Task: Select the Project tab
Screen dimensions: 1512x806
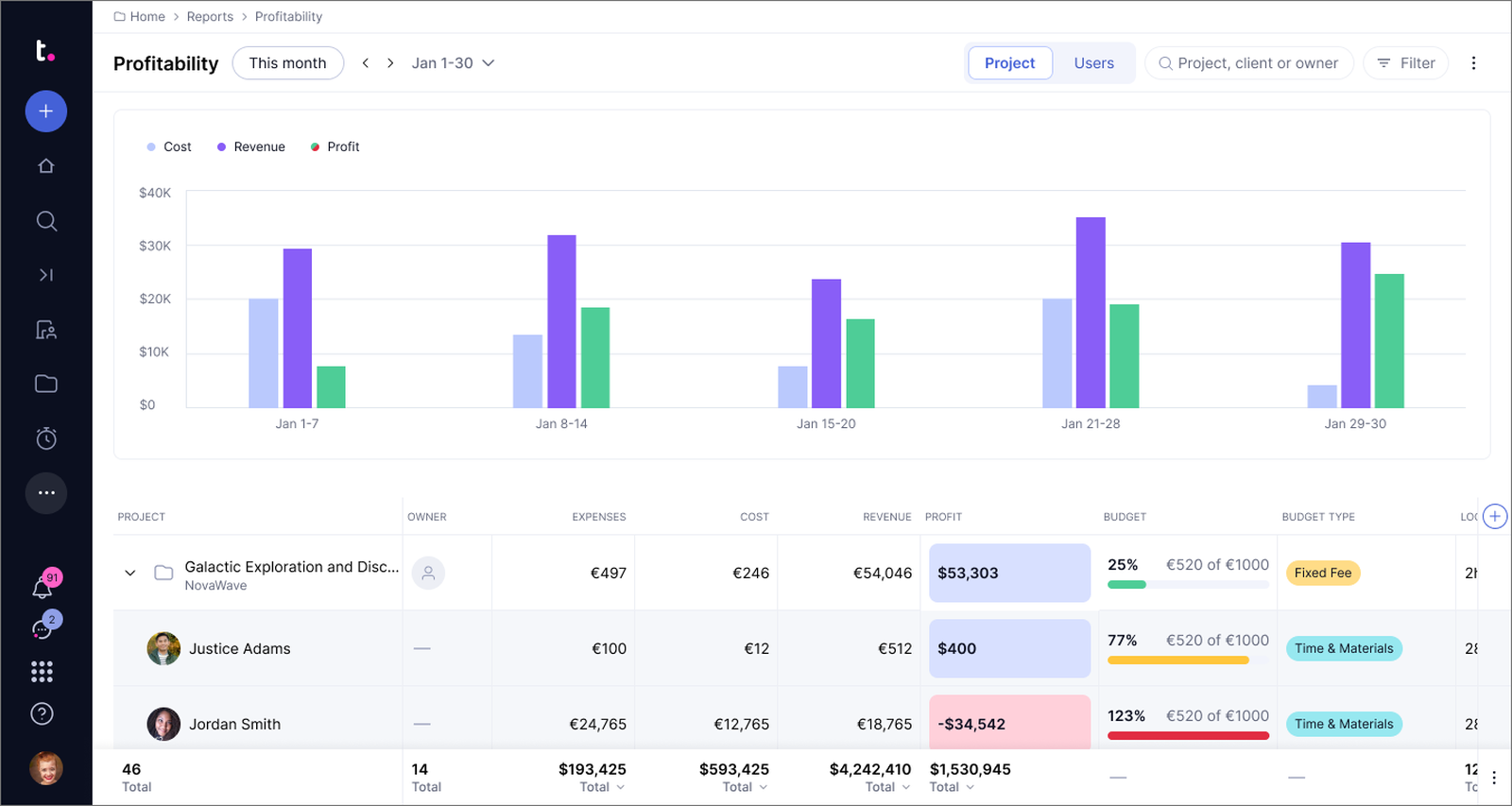Action: point(1009,63)
